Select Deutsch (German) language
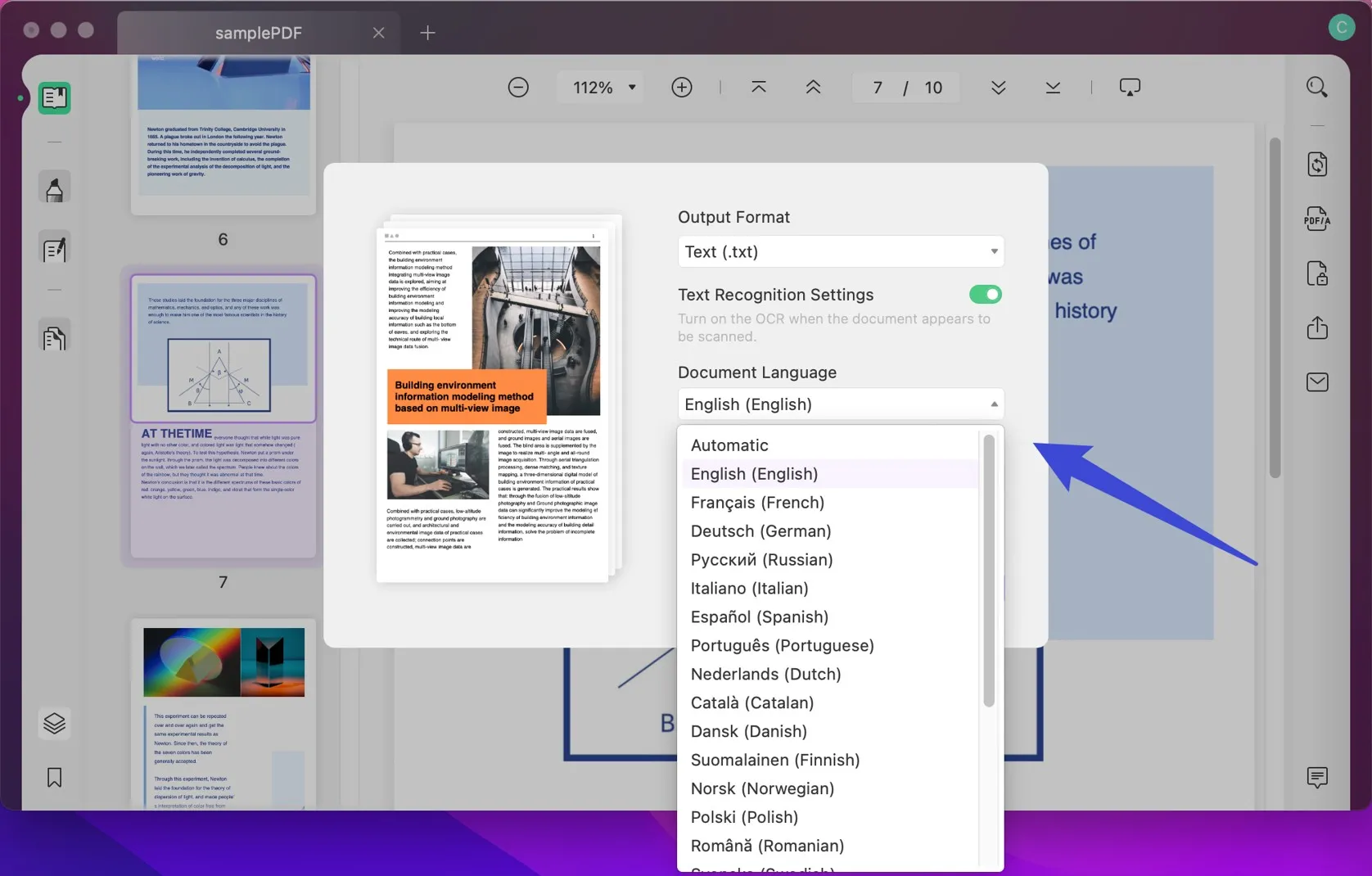This screenshot has height=876, width=1372. (760, 531)
